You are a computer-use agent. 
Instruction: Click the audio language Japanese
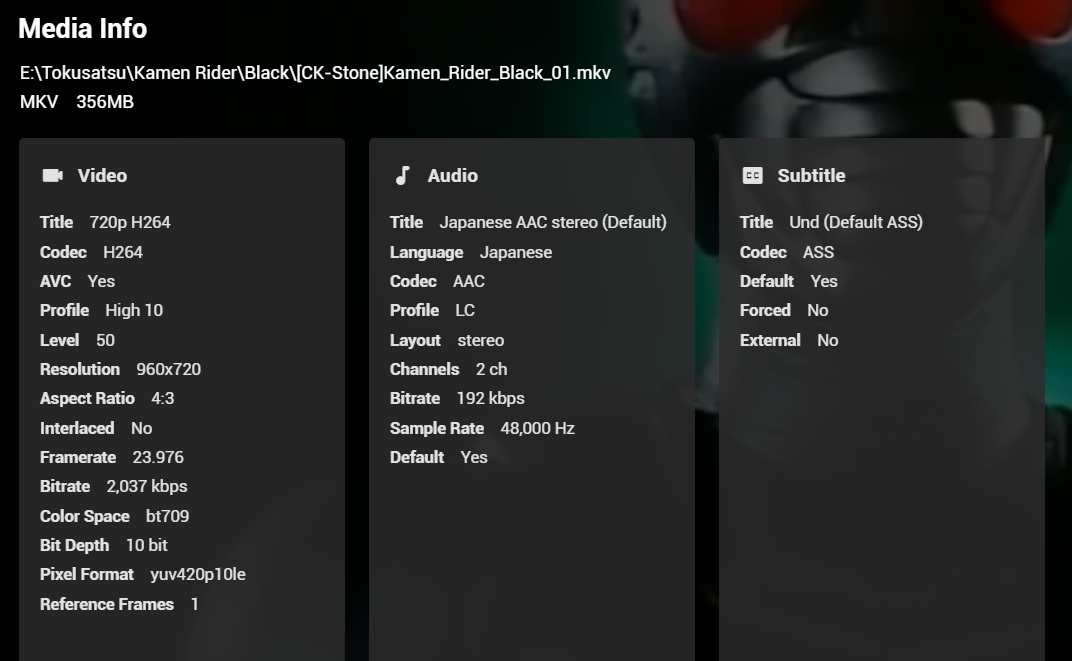click(x=516, y=252)
